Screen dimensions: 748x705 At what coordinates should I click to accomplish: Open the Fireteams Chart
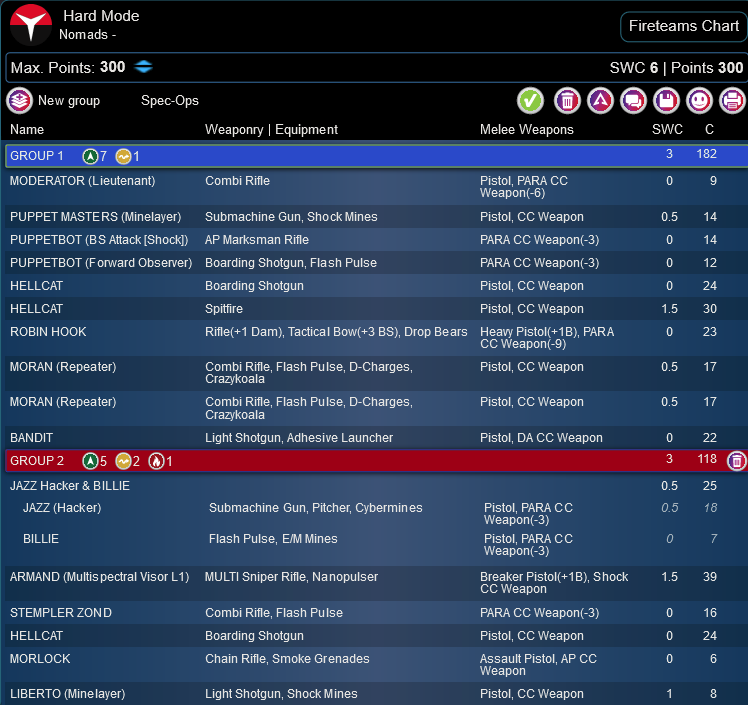[684, 26]
